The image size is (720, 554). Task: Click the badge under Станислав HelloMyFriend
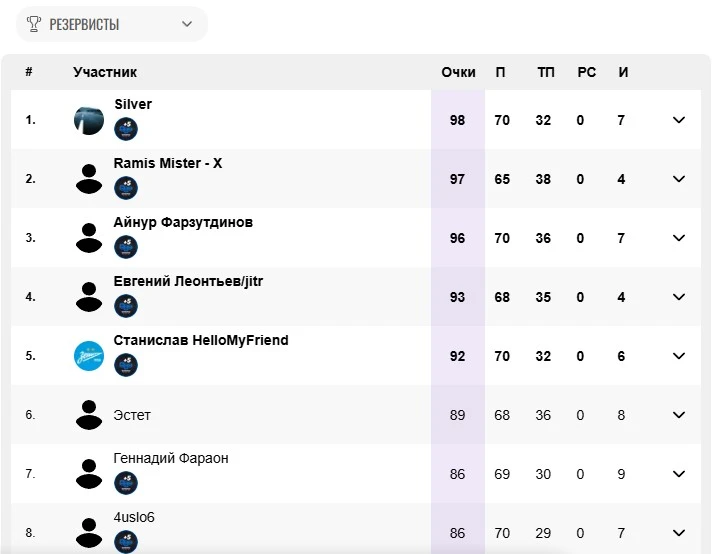(x=126, y=365)
